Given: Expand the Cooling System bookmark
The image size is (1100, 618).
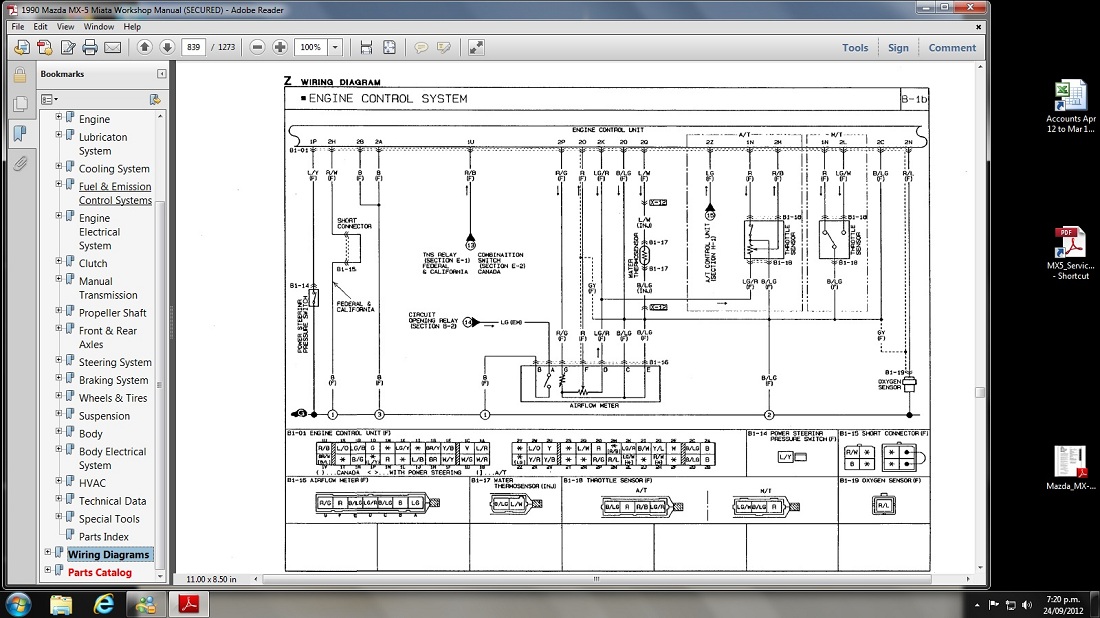Looking at the screenshot, I should tap(58, 166).
